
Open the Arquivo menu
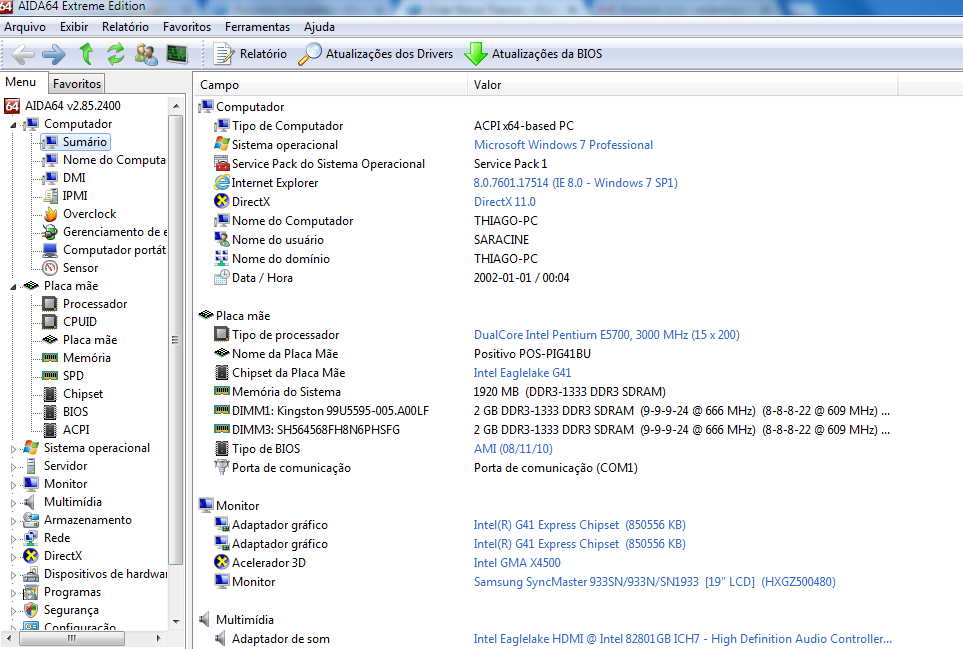(x=25, y=27)
